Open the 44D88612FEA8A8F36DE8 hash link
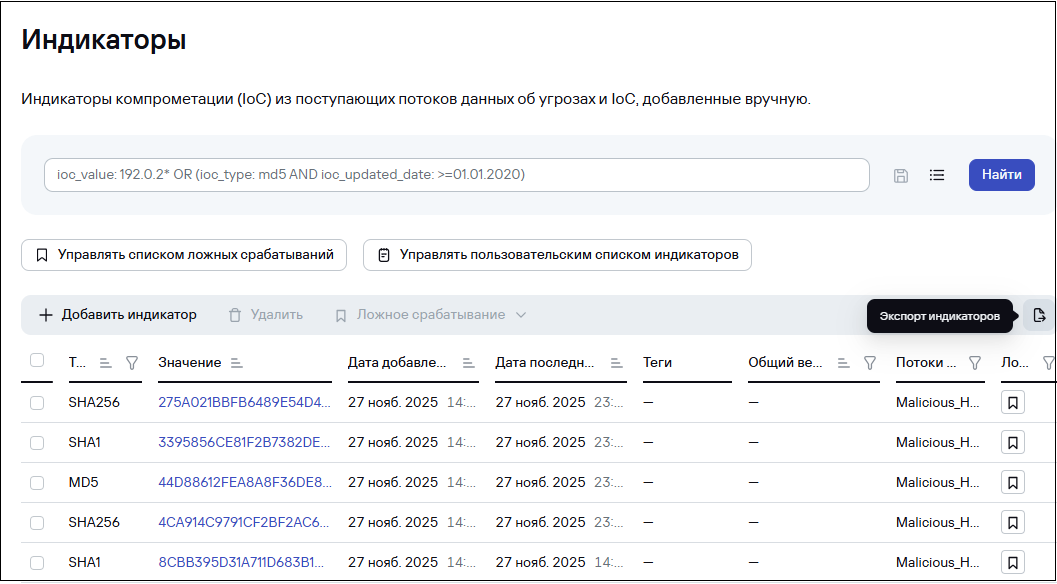Screen dimensions: 1057x584 [x=245, y=482]
